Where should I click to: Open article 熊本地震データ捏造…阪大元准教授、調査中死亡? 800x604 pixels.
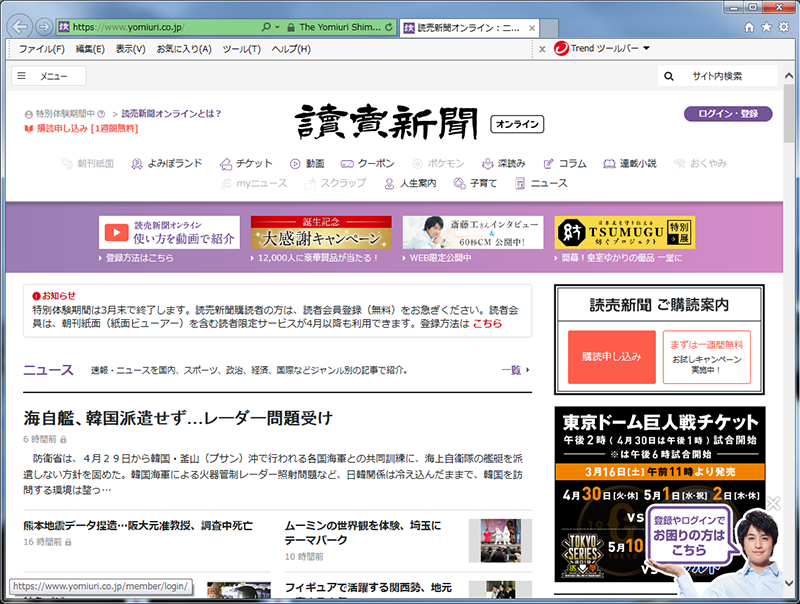(x=138, y=525)
